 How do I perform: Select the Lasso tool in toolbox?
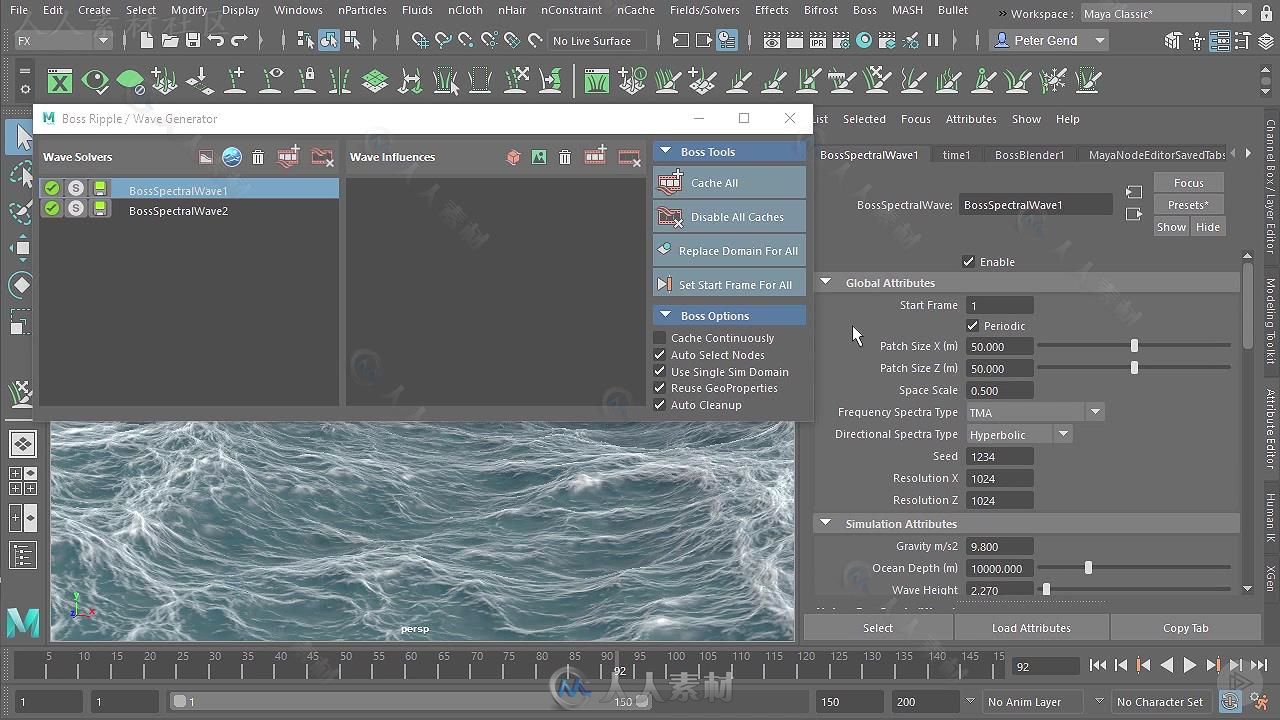tap(22, 175)
